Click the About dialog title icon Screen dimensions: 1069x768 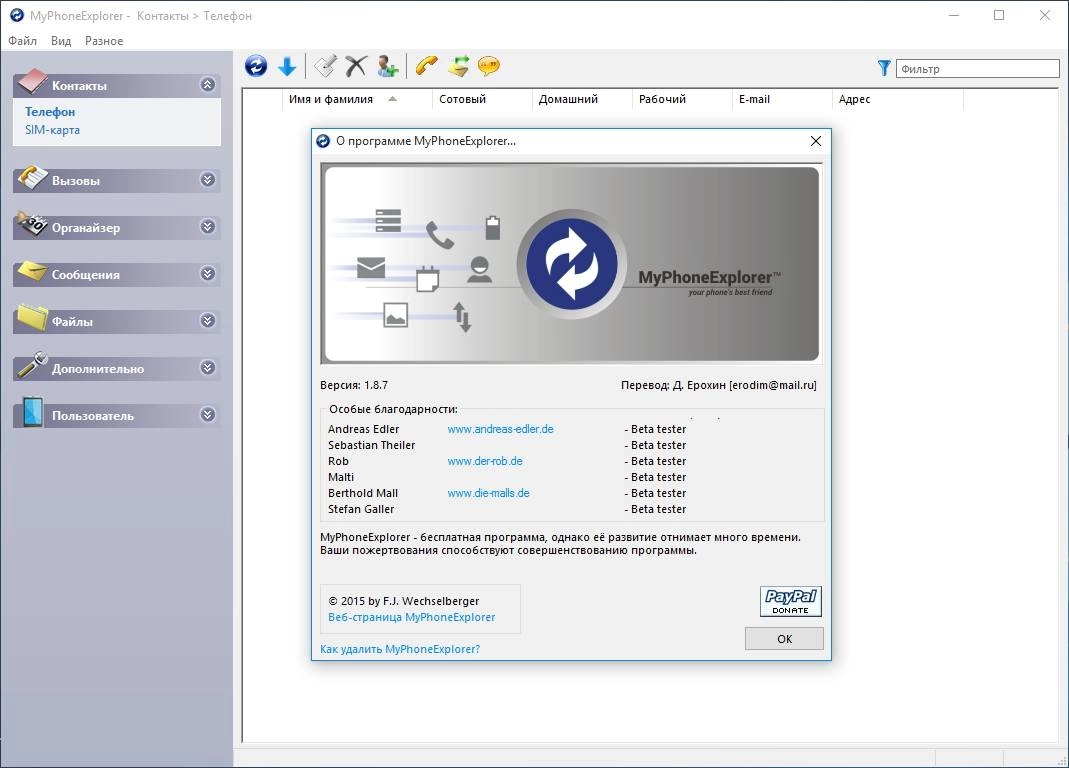(x=323, y=141)
